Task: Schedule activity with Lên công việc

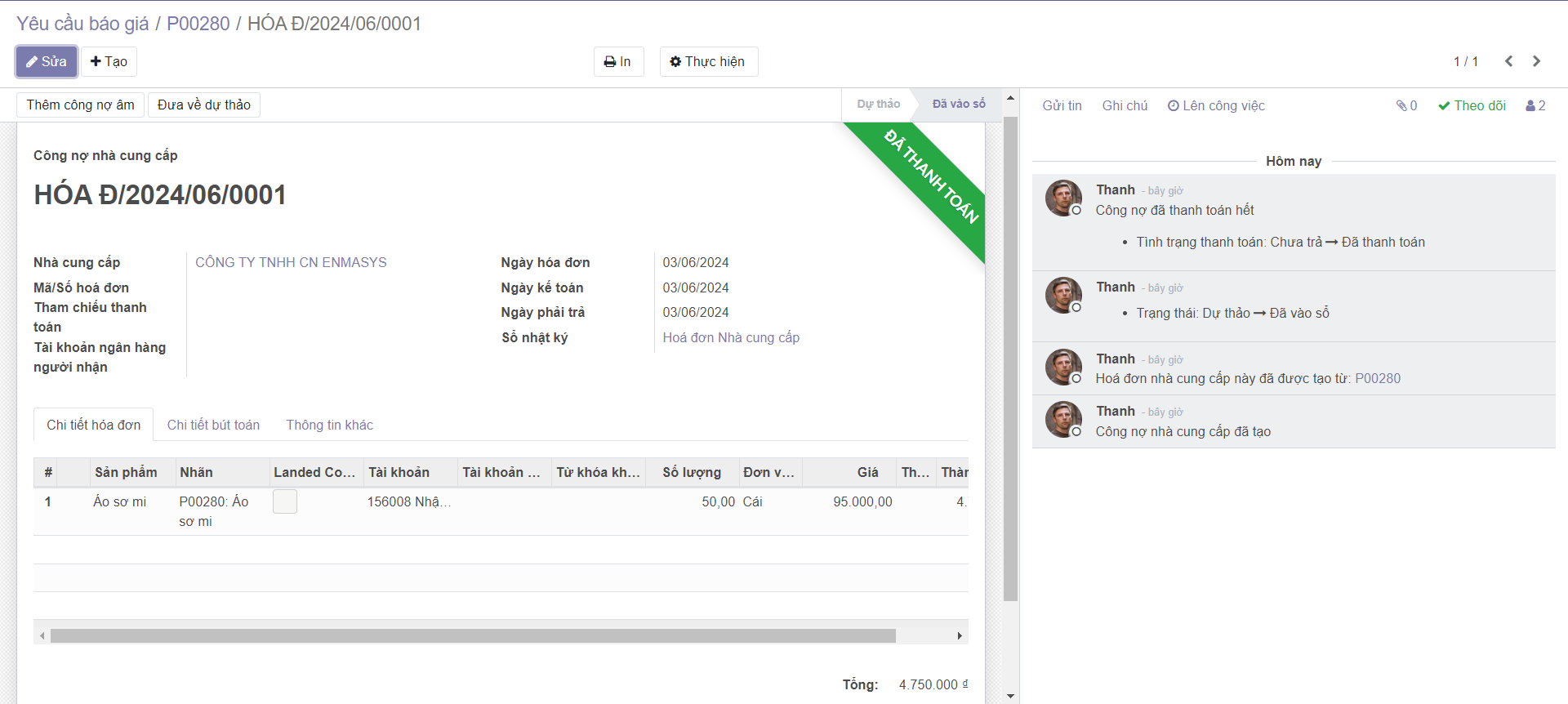Action: [x=1216, y=105]
